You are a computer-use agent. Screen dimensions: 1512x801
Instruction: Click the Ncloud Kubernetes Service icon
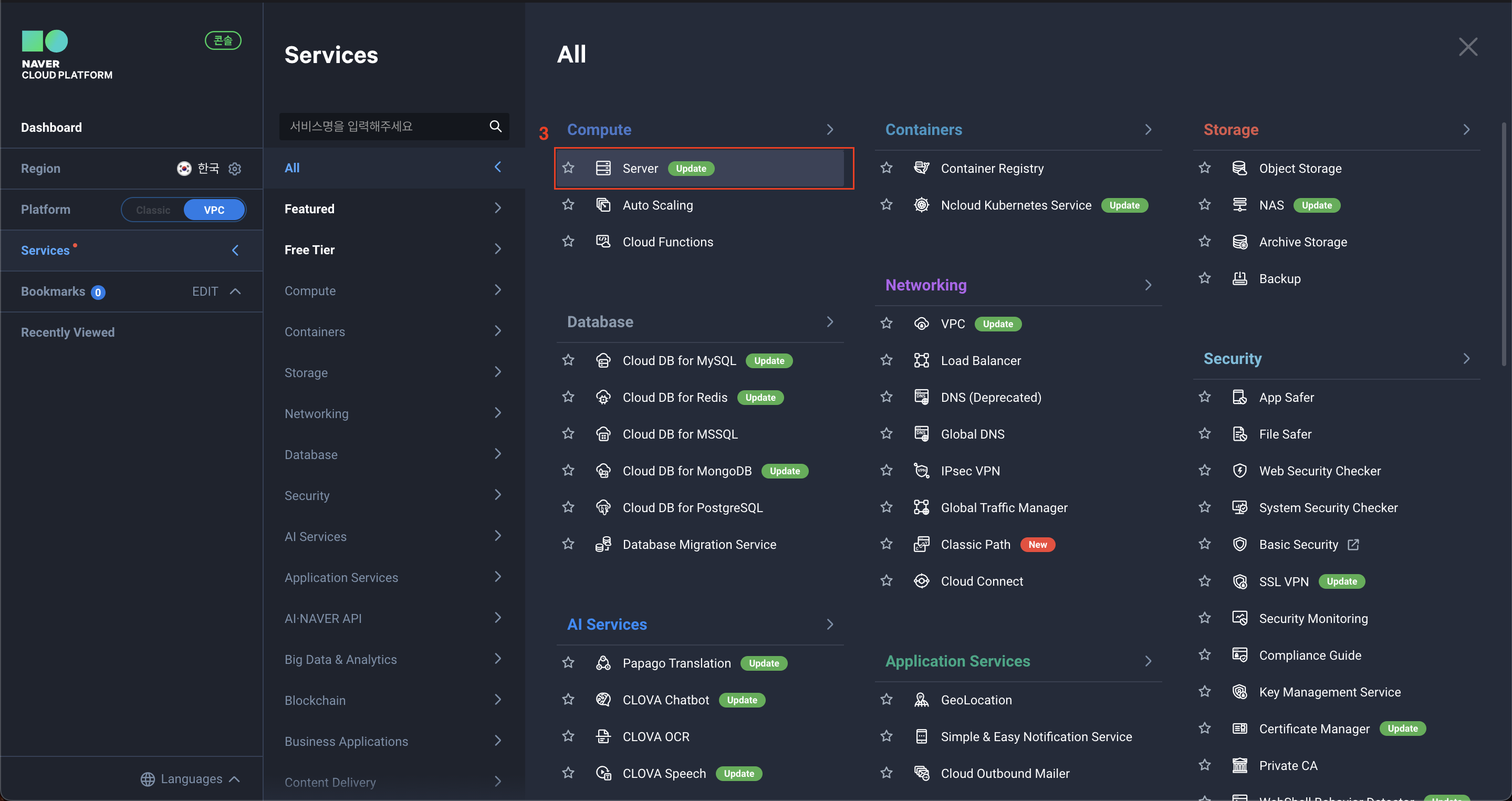[921, 205]
